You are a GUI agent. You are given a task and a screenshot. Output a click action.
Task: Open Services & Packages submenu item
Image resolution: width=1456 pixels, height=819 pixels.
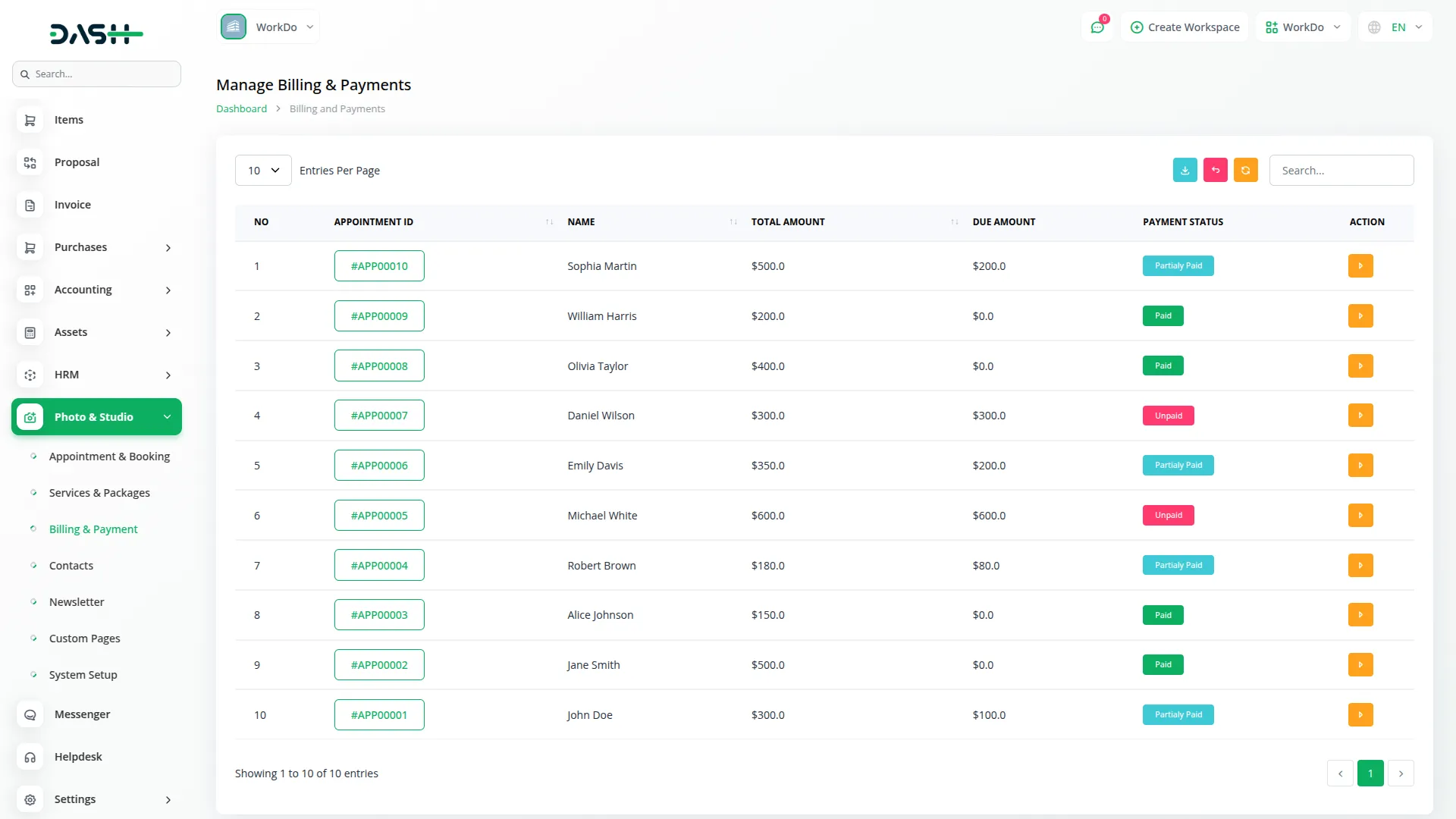click(x=99, y=493)
